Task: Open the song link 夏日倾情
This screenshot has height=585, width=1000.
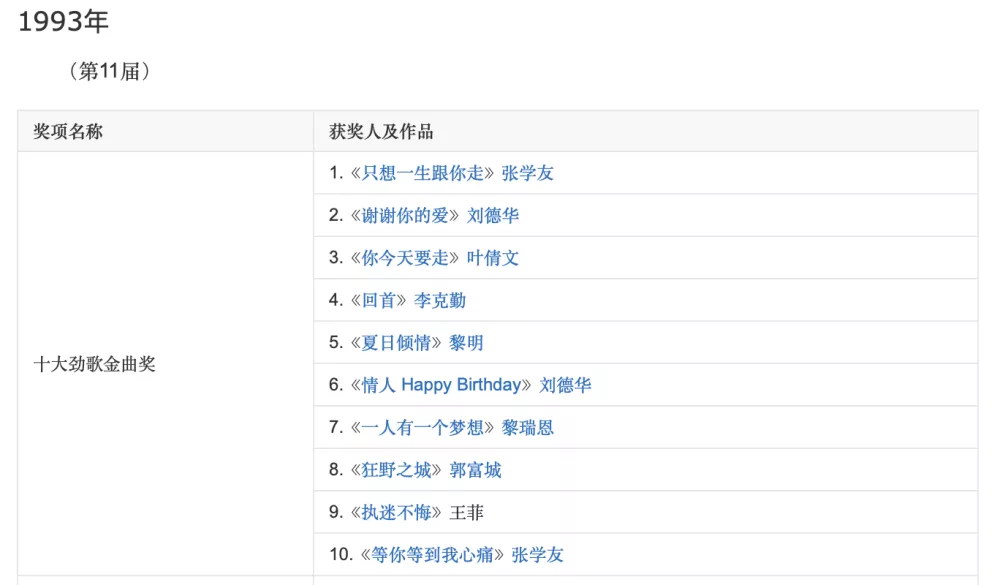Action: (x=397, y=343)
